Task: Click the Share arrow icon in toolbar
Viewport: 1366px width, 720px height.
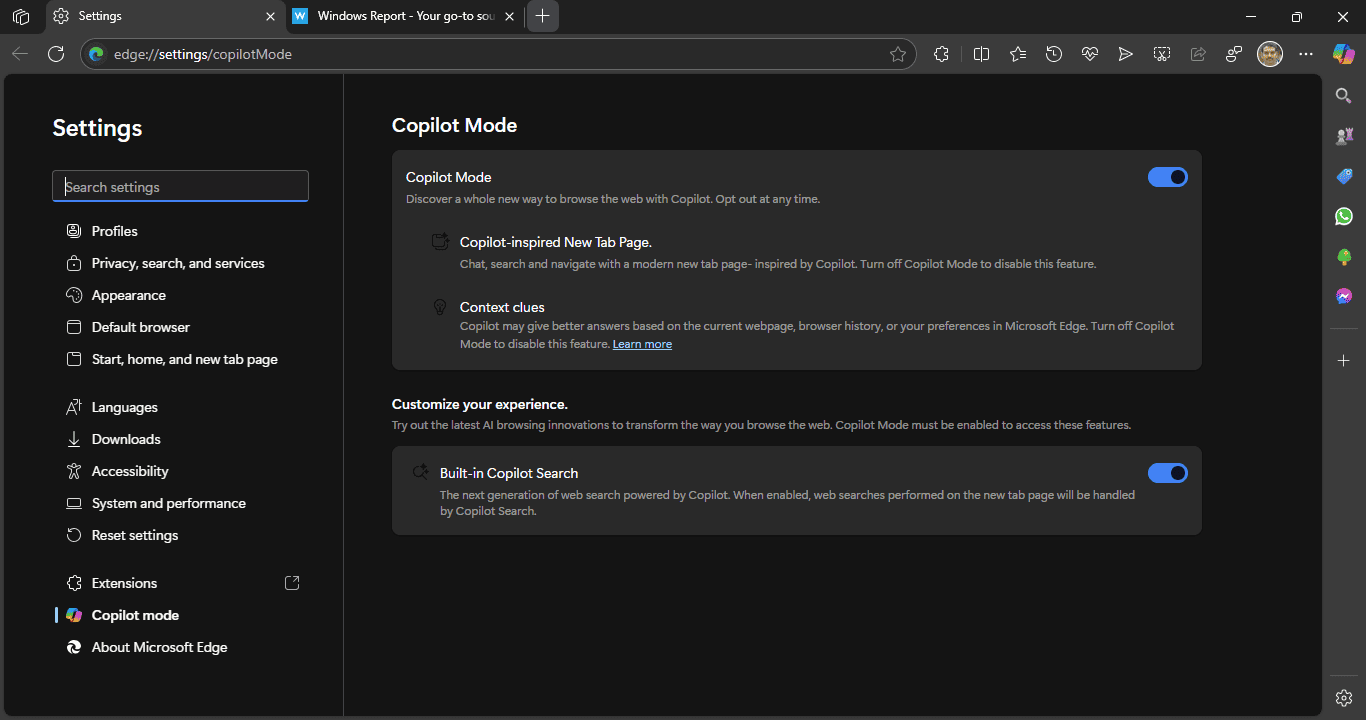Action: coord(1198,54)
